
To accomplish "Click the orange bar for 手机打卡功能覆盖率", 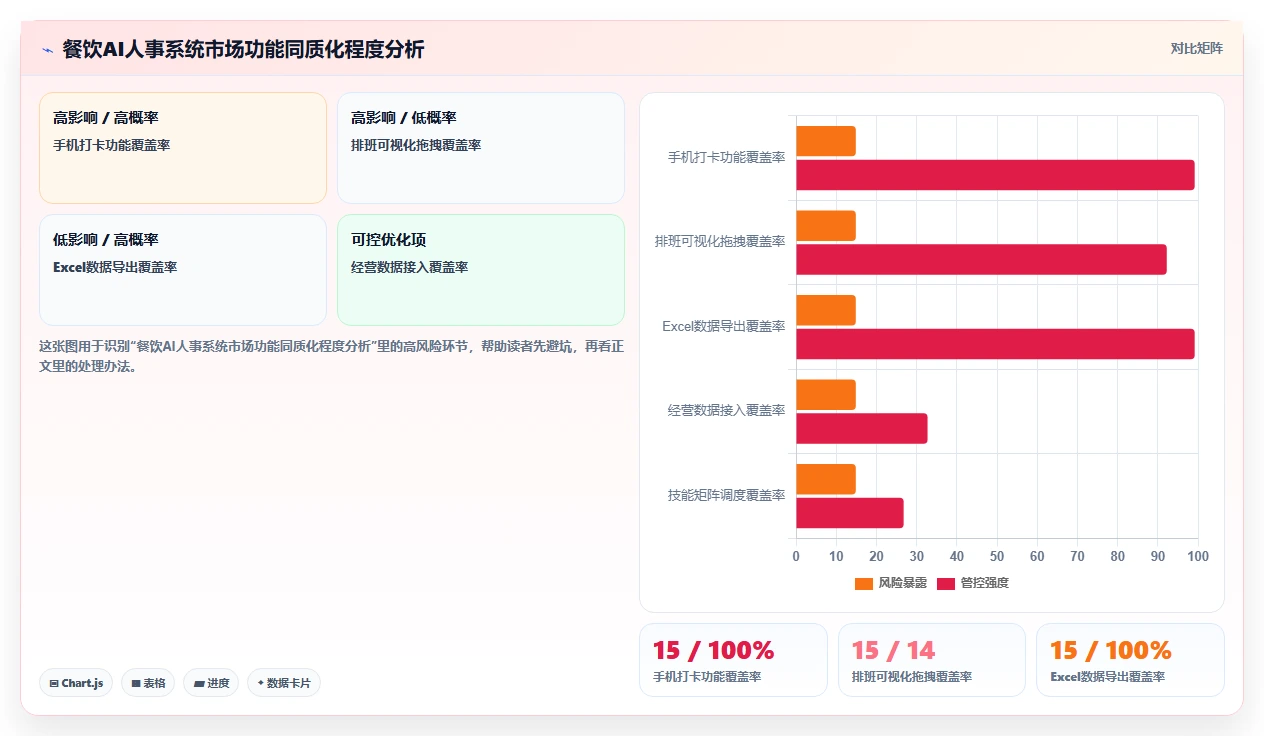I will coord(826,141).
